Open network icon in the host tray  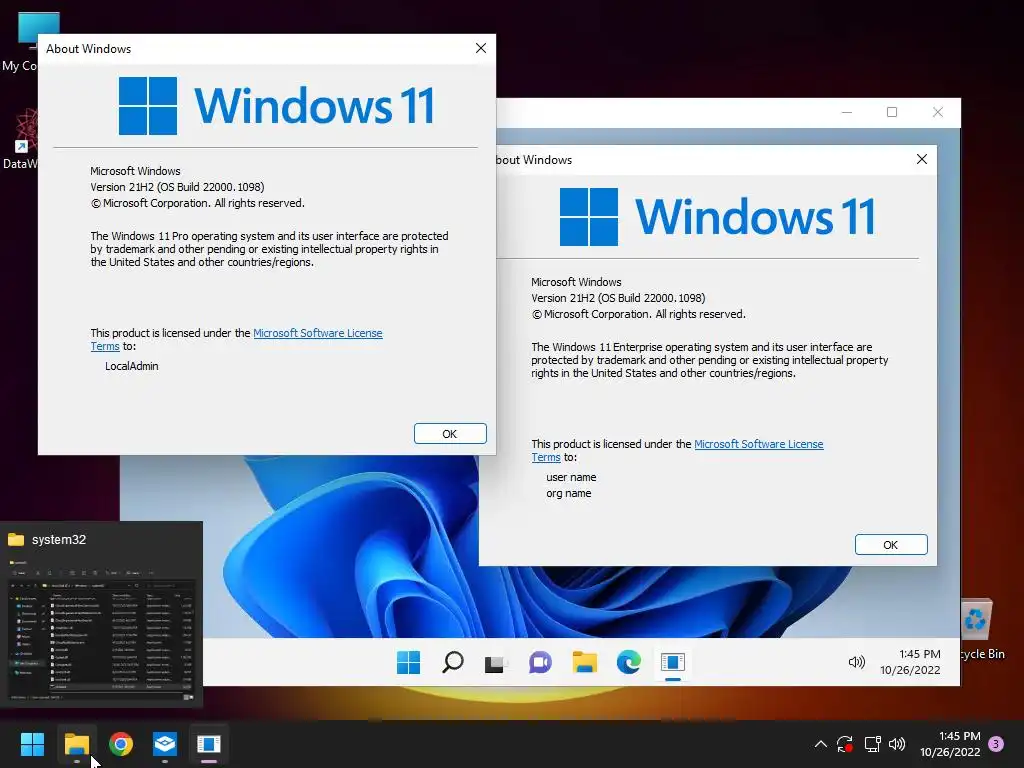click(x=872, y=744)
